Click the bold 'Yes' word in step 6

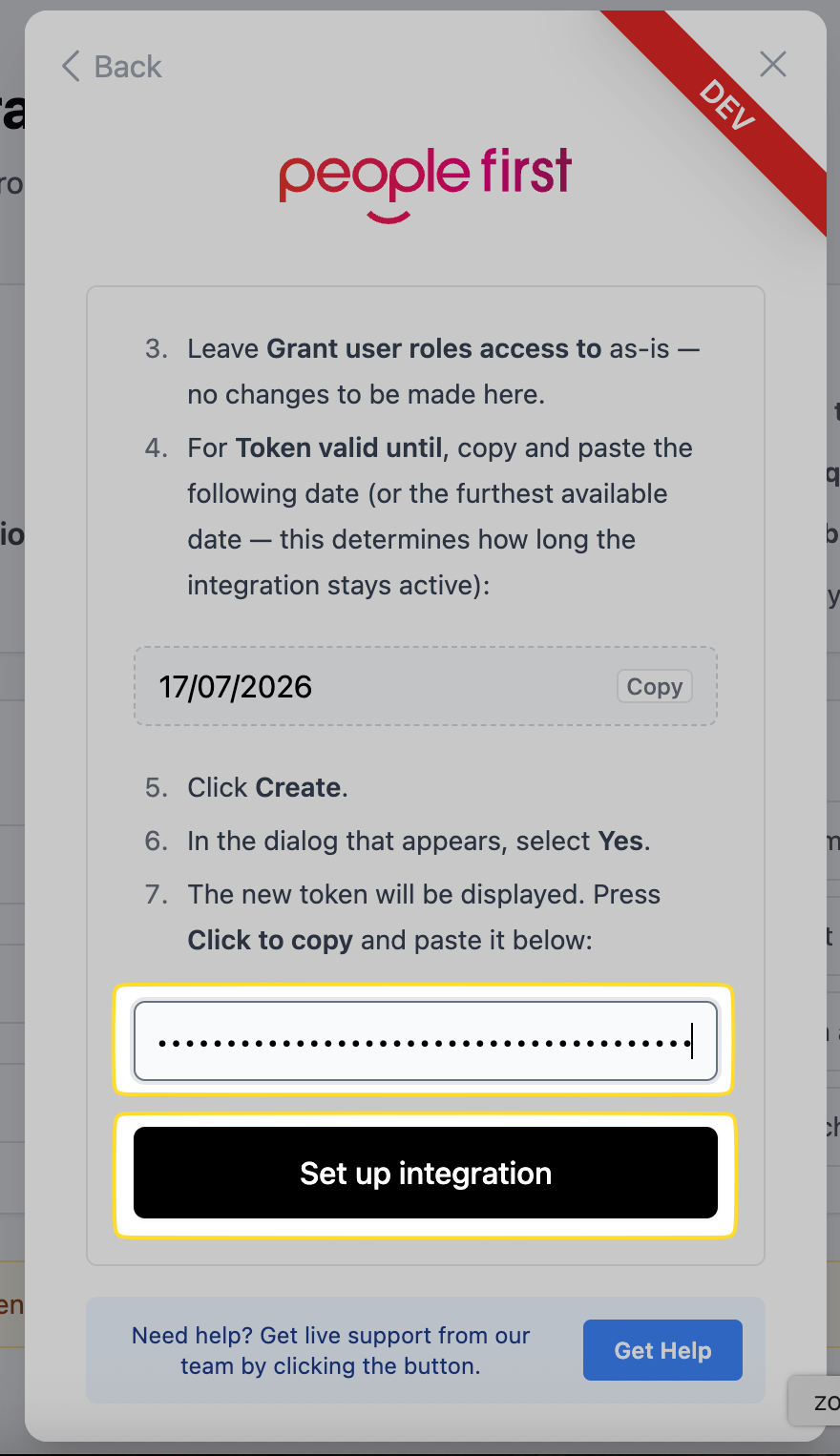620,842
